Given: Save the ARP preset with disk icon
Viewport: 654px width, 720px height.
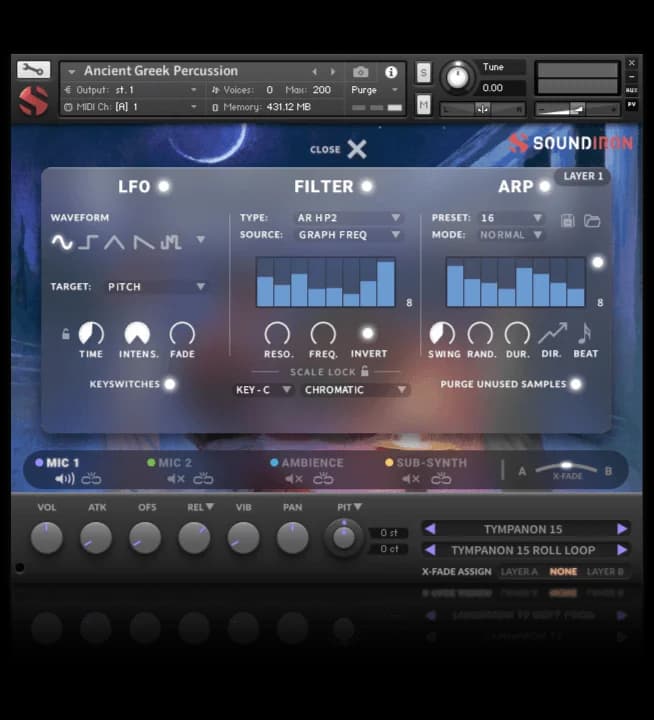Looking at the screenshot, I should [568, 220].
